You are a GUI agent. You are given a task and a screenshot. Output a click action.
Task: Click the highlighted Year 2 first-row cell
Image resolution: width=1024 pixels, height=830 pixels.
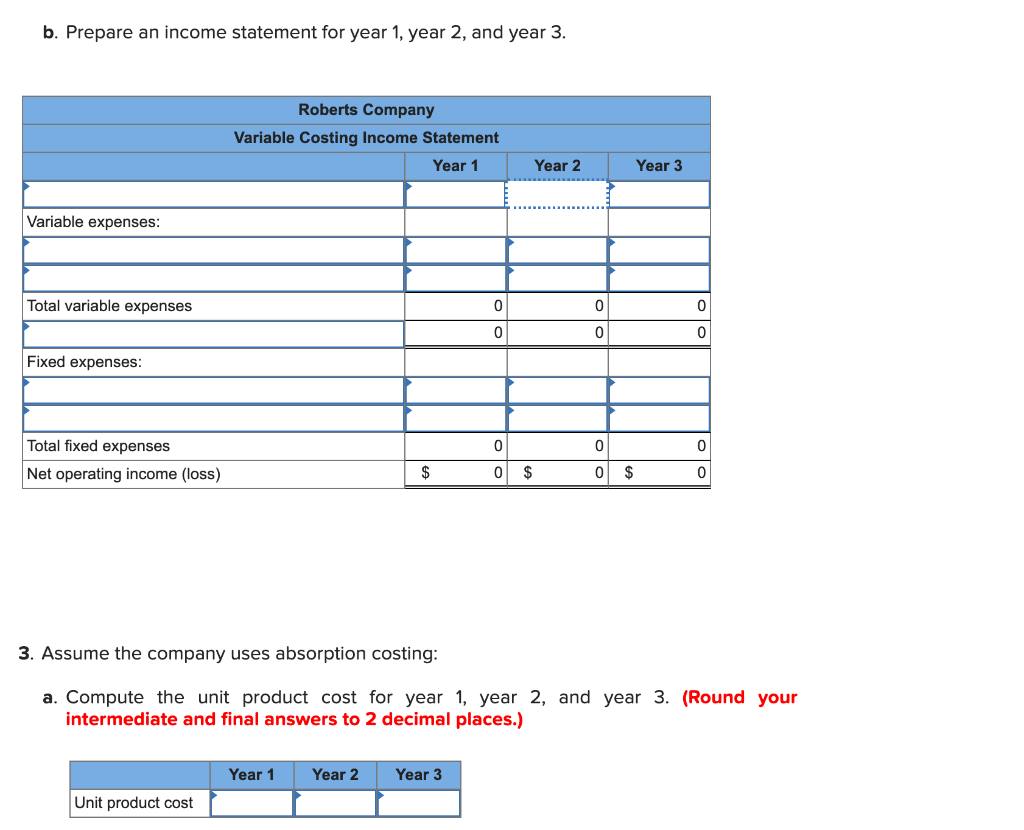(557, 195)
